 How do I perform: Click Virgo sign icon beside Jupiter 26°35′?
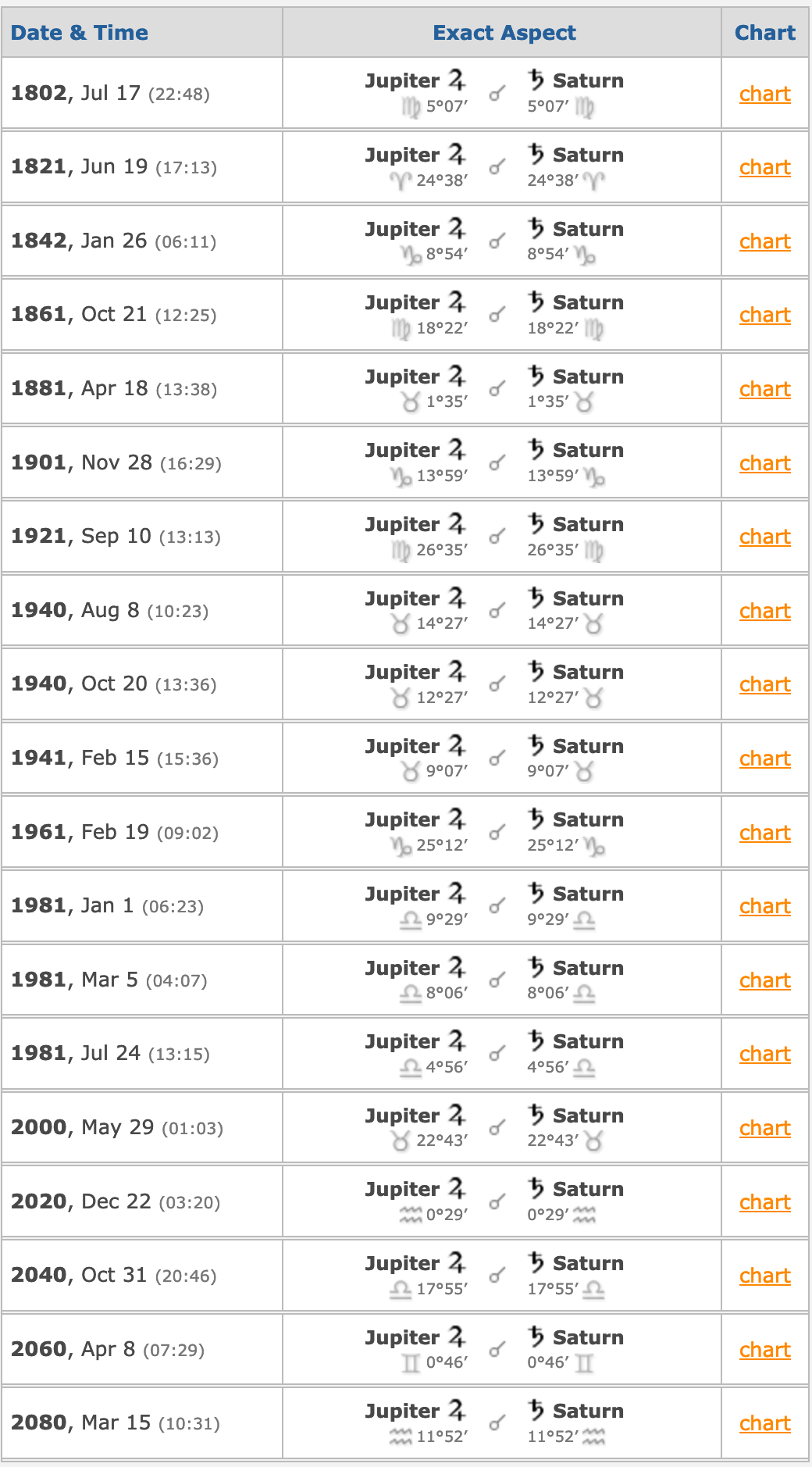pos(401,551)
